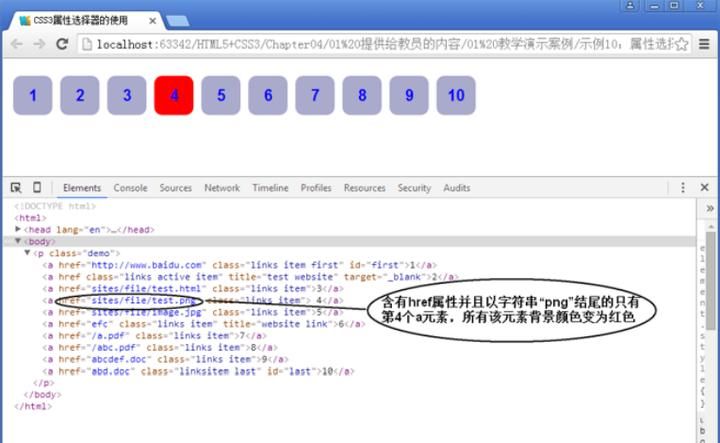Viewport: 720px width, 443px height.
Task: Select the anchor with href /abc.pdf
Action: pyautogui.click(x=160, y=348)
